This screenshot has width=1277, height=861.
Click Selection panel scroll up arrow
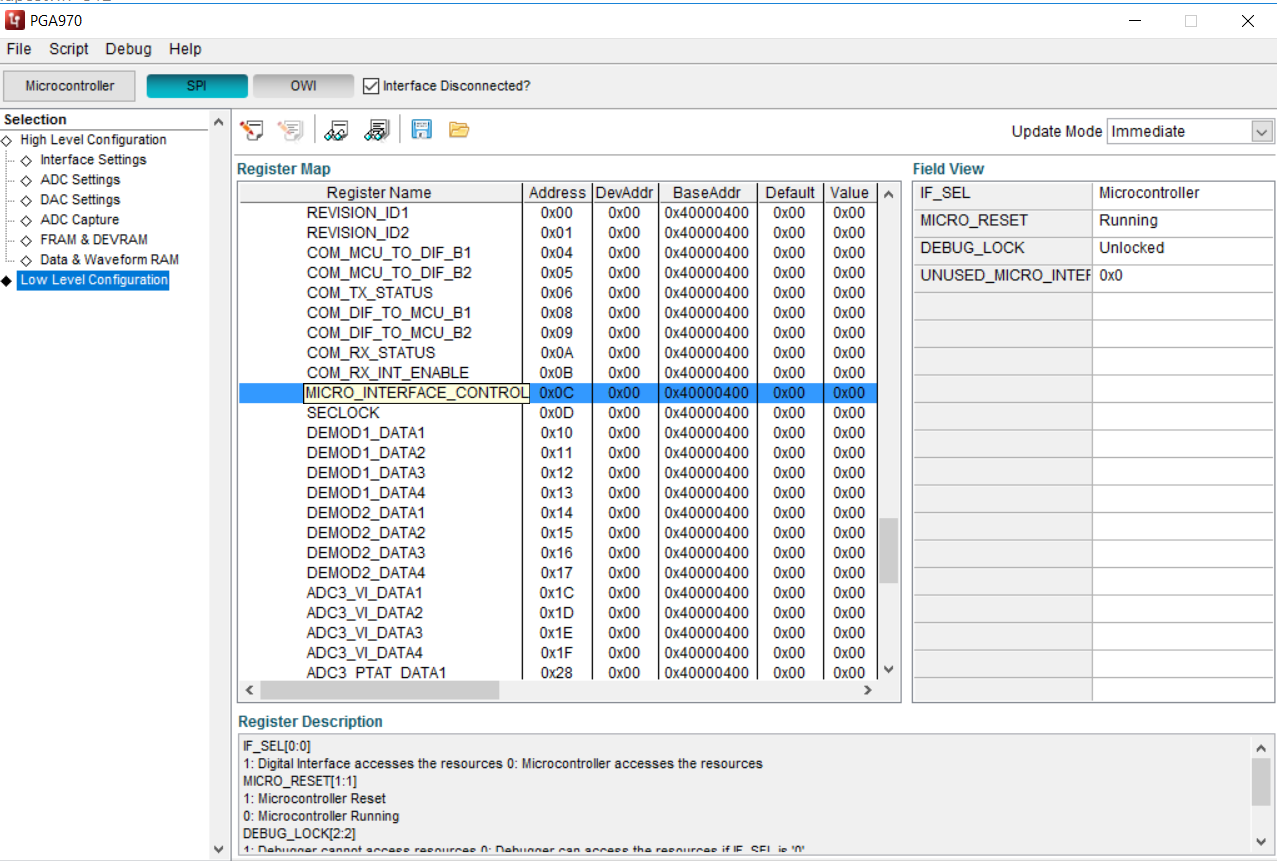click(220, 121)
